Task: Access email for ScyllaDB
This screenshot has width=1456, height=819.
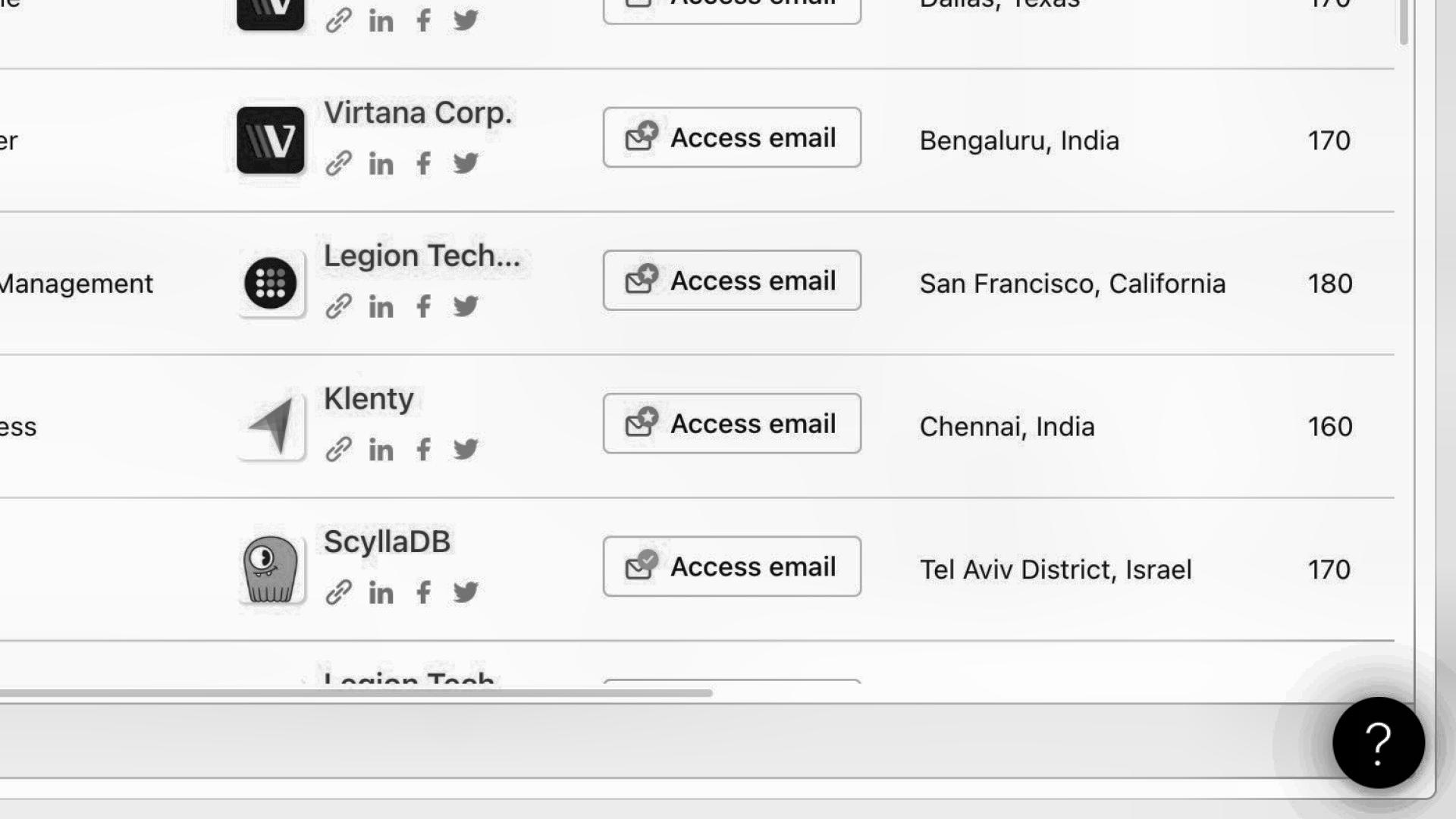Action: (x=731, y=566)
